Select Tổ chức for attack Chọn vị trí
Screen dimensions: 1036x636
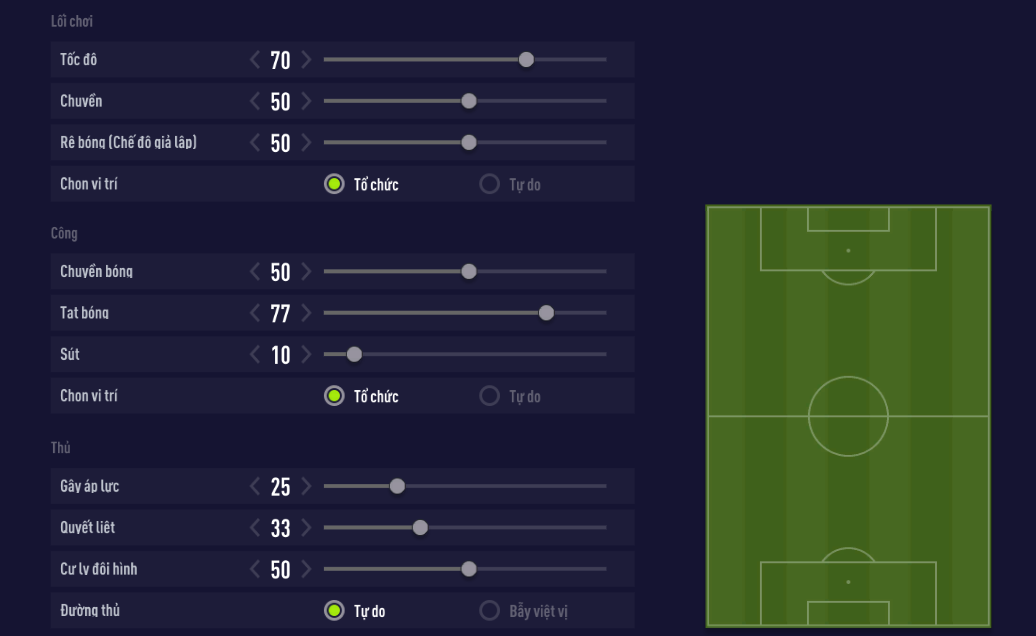pyautogui.click(x=334, y=396)
